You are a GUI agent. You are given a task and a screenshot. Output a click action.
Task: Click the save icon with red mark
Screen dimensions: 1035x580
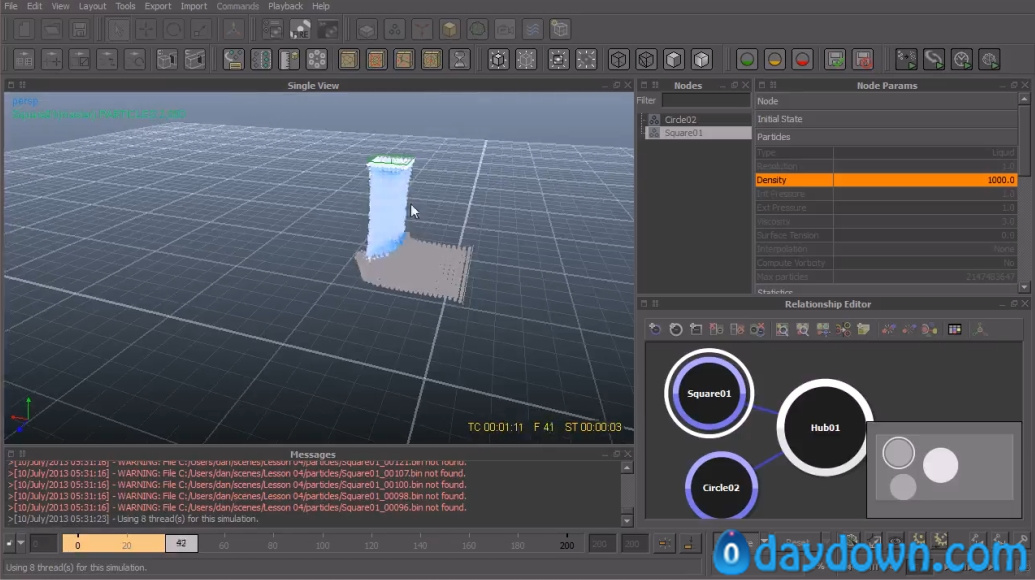pyautogui.click(x=863, y=59)
